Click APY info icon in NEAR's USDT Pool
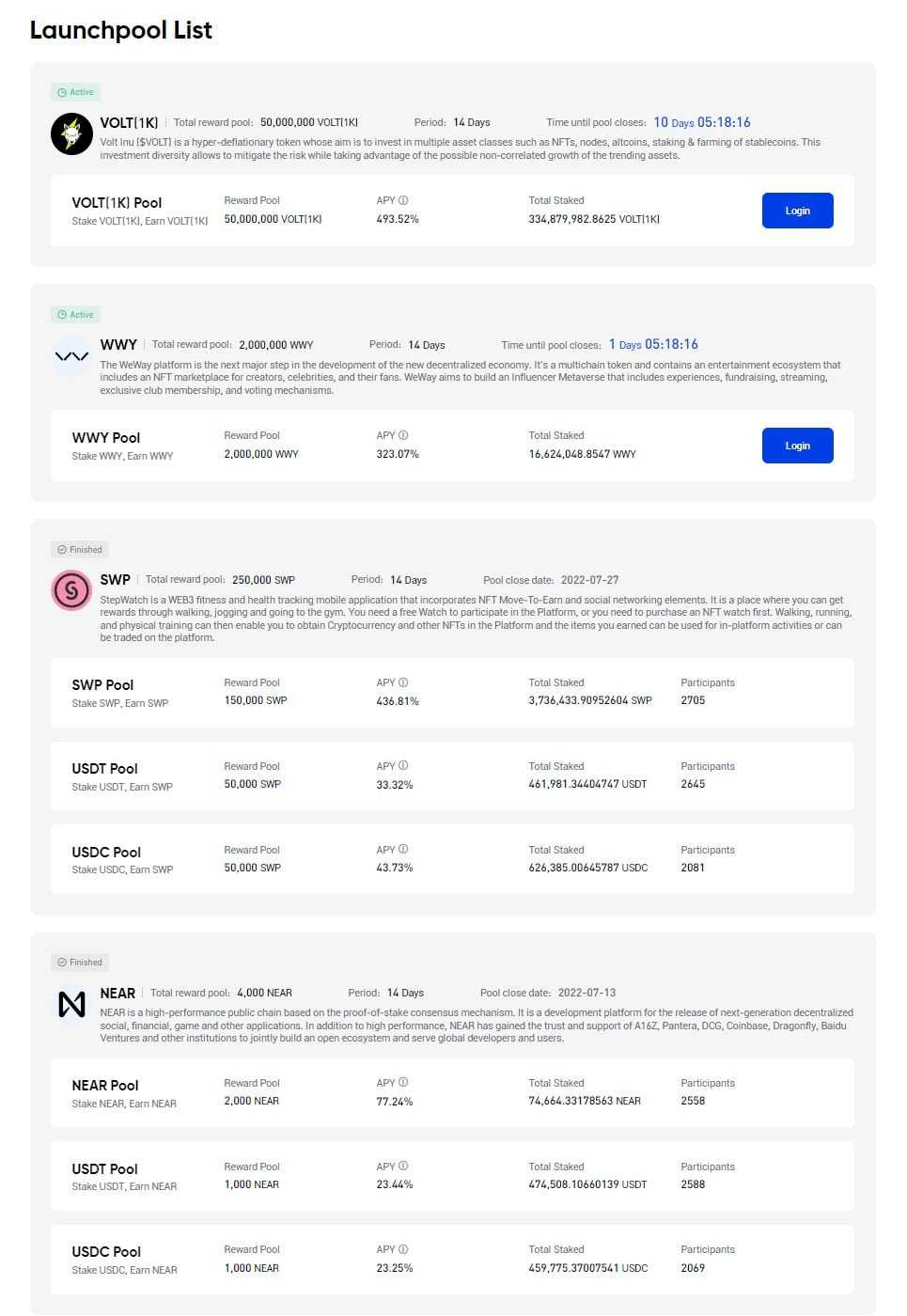Screen dimensions: 907x1316 coord(403,1167)
